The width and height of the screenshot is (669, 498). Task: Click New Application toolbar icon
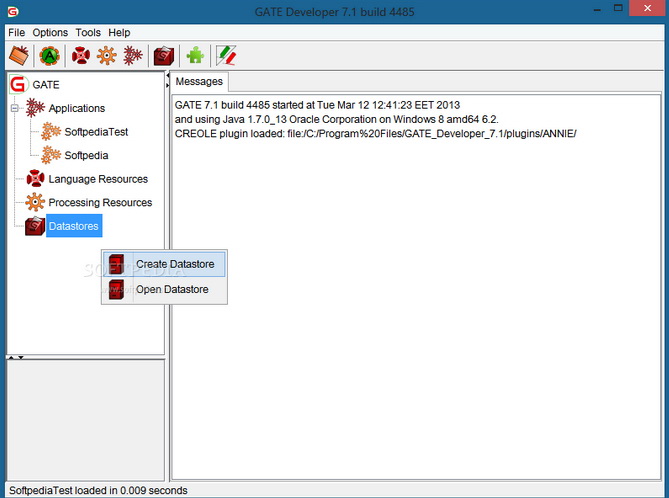(133, 55)
